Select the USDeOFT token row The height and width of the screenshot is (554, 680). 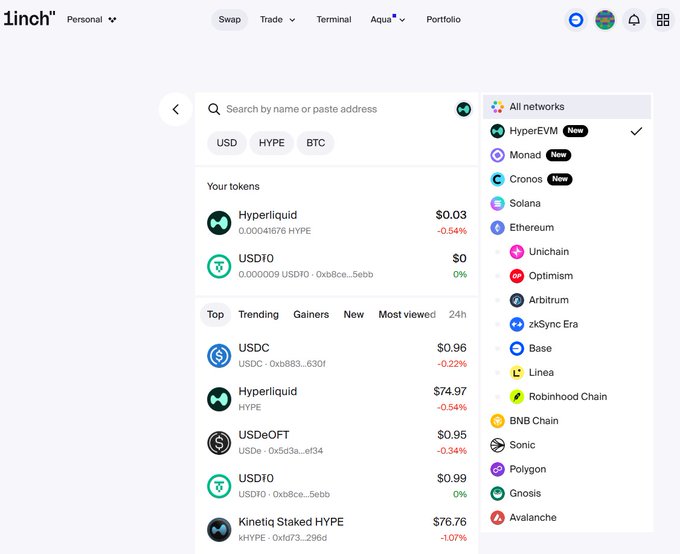[x=337, y=442]
